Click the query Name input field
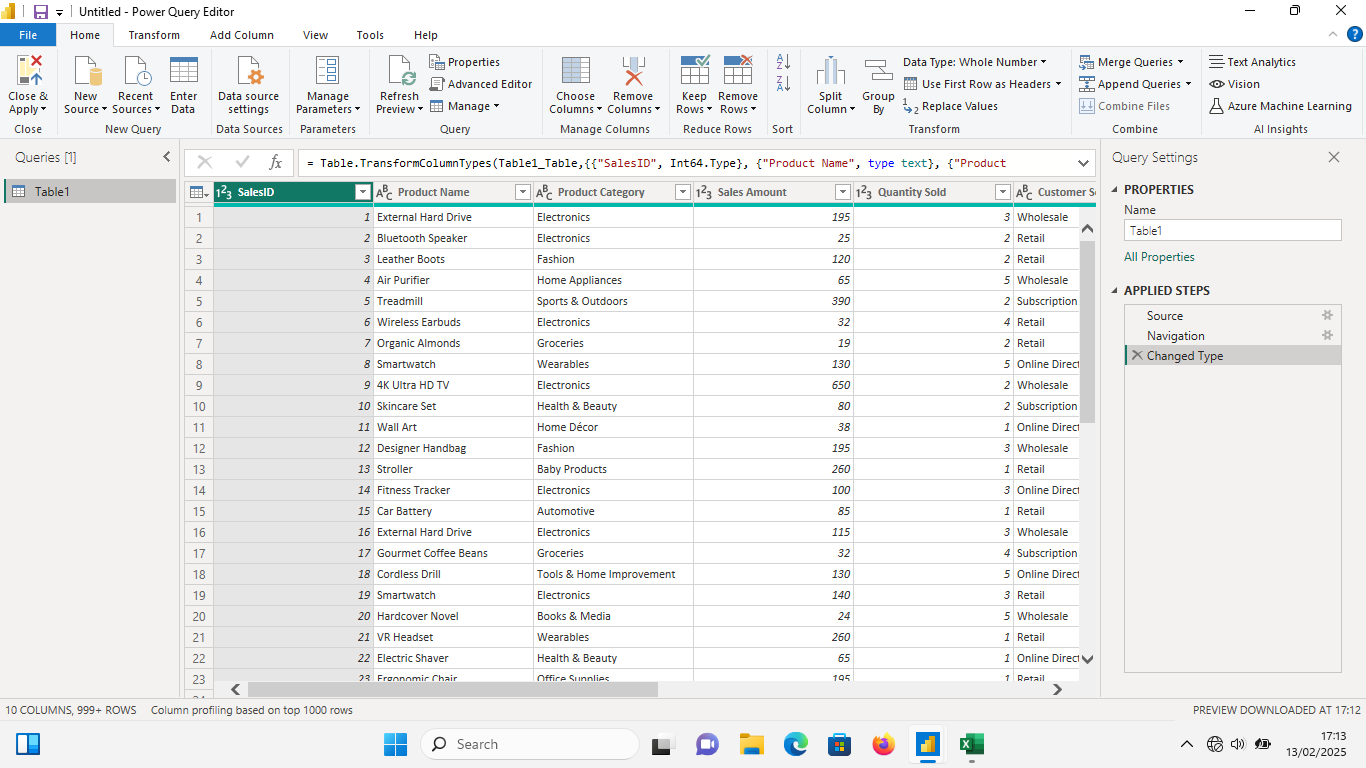1366x768 pixels. (x=1232, y=230)
